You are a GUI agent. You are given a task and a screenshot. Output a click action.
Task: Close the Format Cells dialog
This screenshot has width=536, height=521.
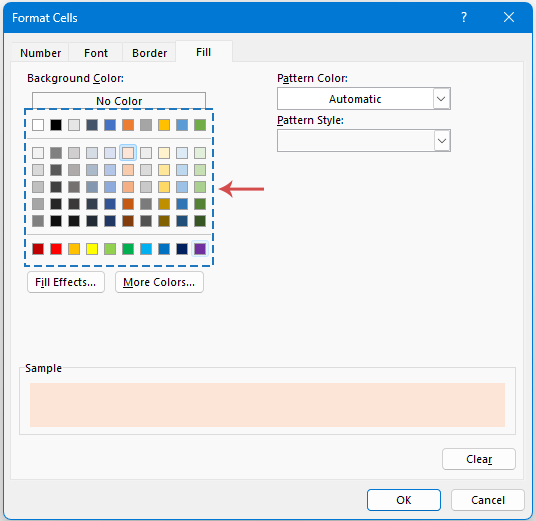click(509, 17)
